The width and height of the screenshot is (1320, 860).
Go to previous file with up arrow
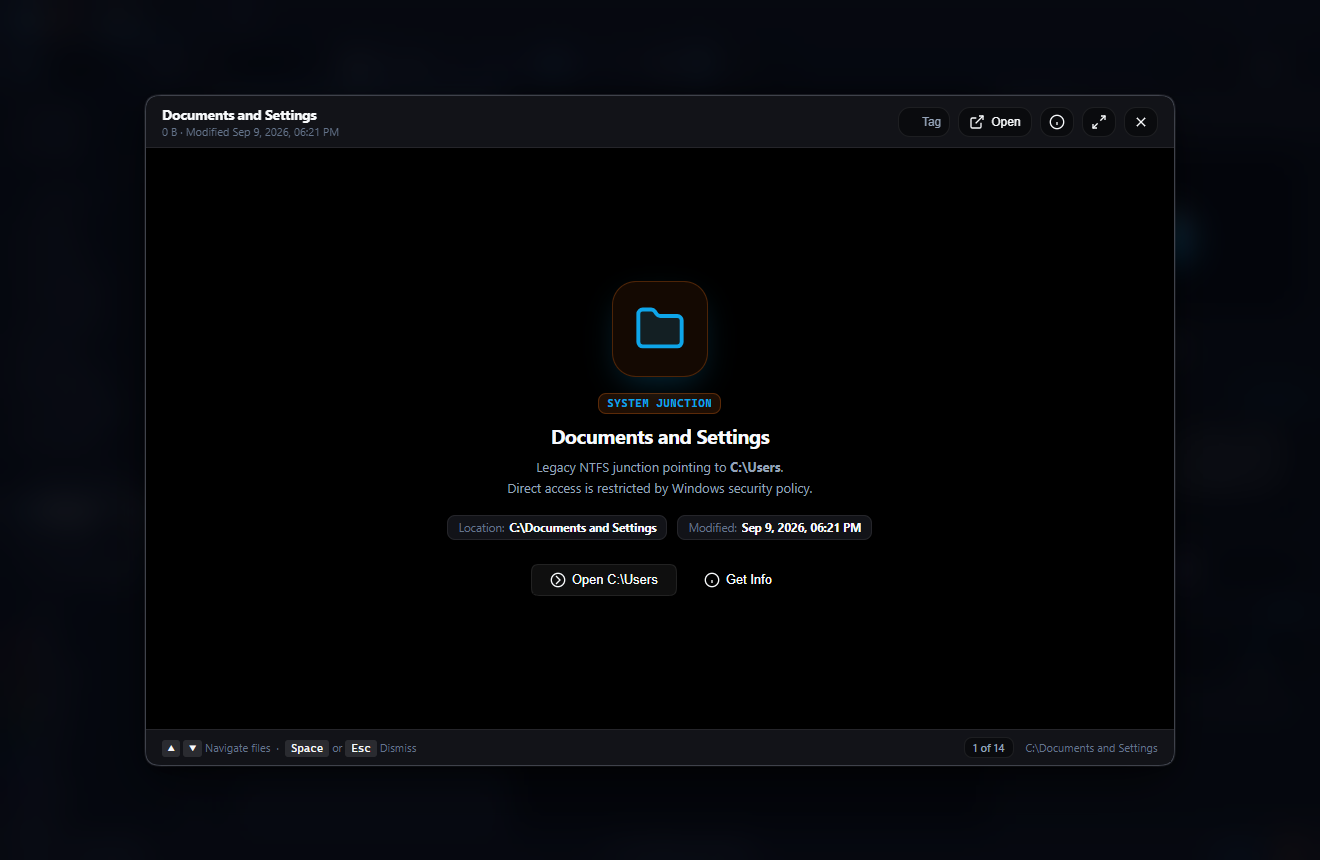pos(171,748)
